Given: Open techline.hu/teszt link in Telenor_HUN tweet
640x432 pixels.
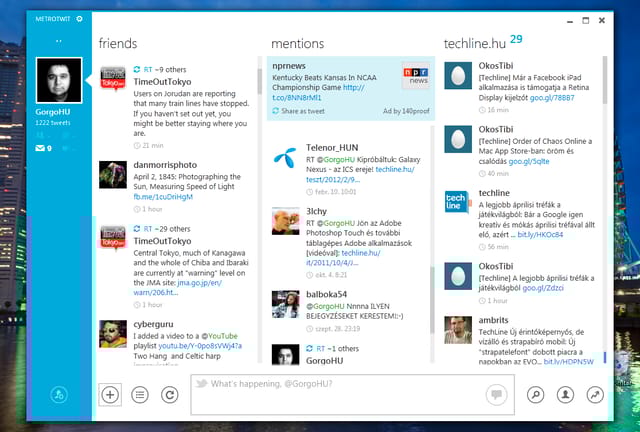Looking at the screenshot, I should (x=360, y=174).
